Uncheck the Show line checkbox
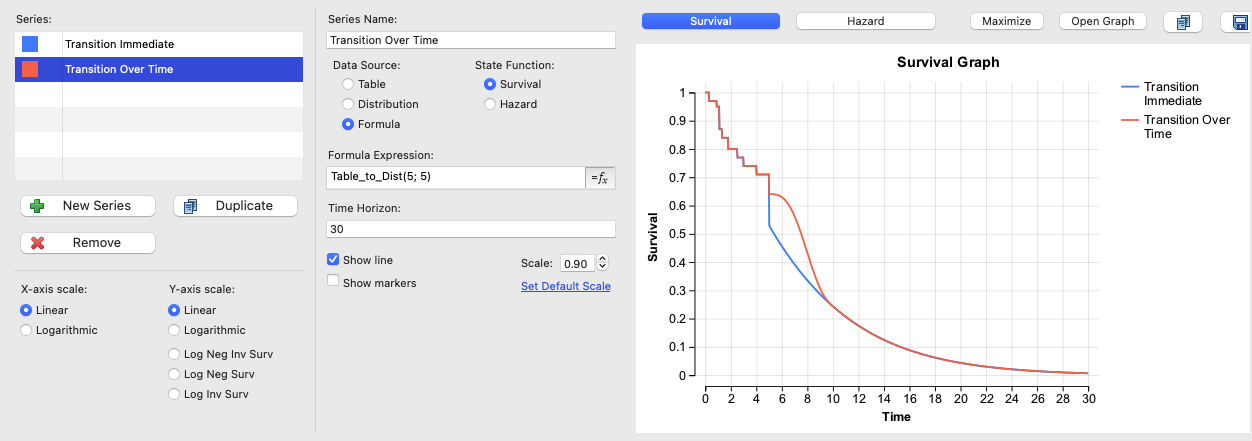Image resolution: width=1252 pixels, height=441 pixels. pos(334,260)
